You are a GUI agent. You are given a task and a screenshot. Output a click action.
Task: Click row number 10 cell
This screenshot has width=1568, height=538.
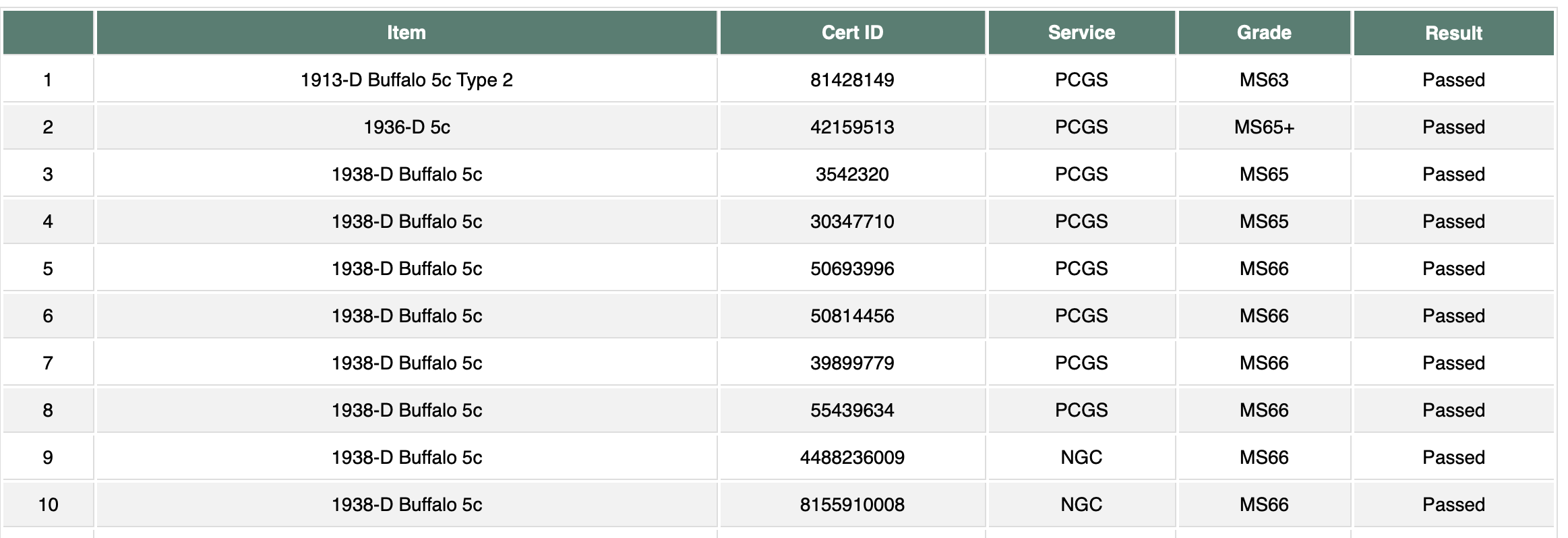click(x=48, y=504)
